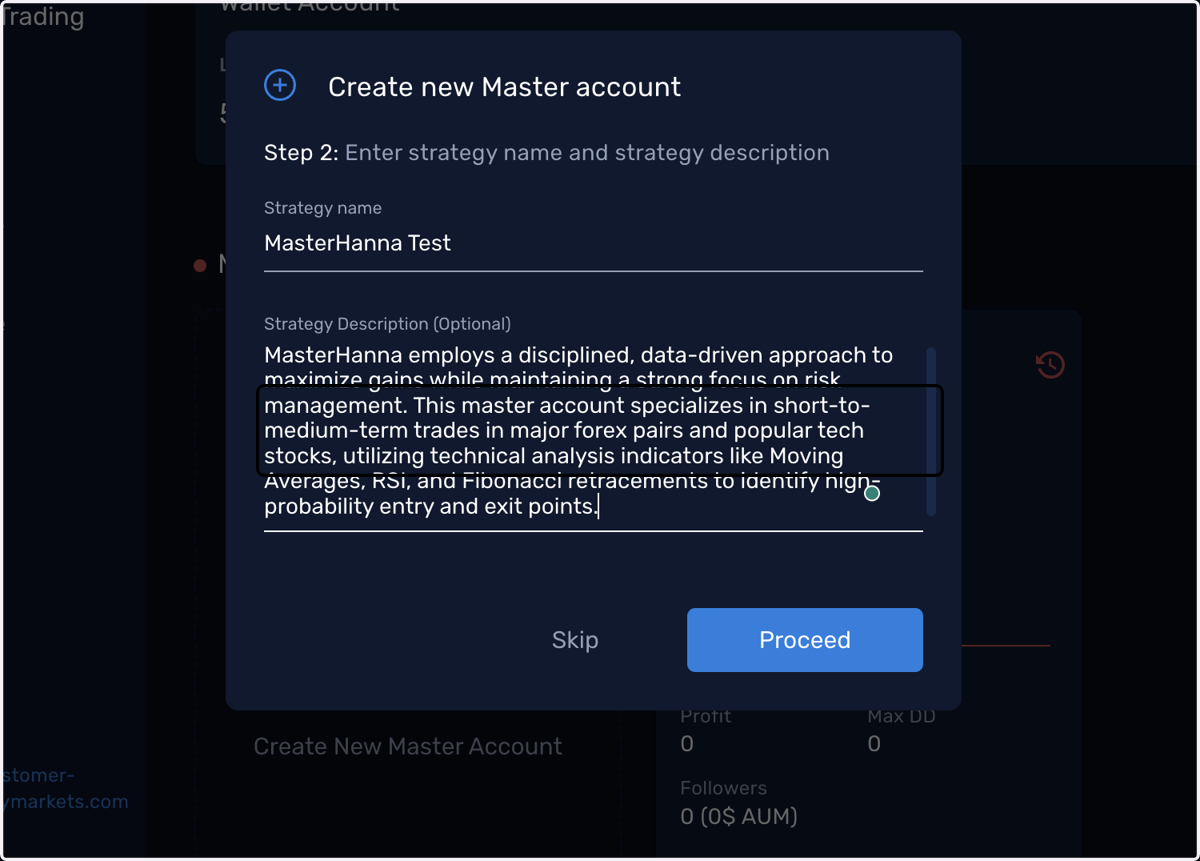Click the 'Create new Master account' title
1200x861 pixels.
point(504,87)
